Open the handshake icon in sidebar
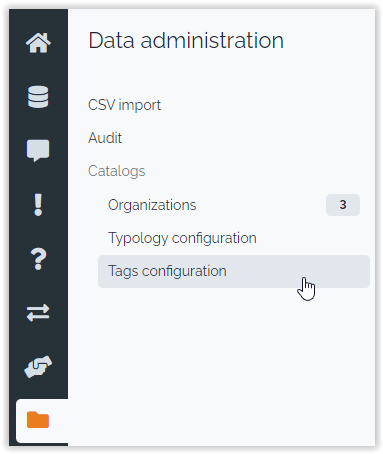The image size is (383, 454). pyautogui.click(x=38, y=367)
